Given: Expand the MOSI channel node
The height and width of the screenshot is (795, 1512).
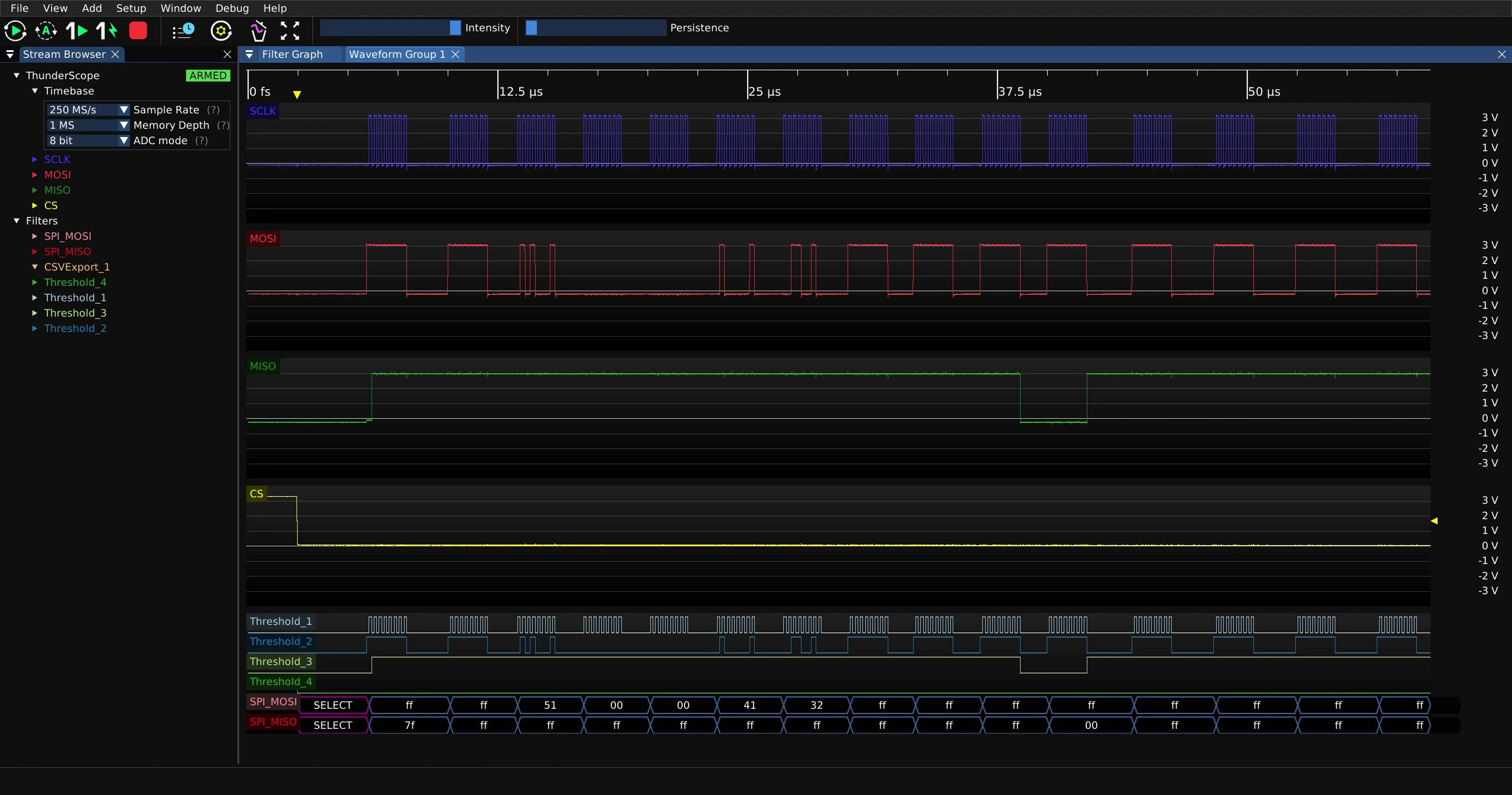Looking at the screenshot, I should [x=35, y=175].
